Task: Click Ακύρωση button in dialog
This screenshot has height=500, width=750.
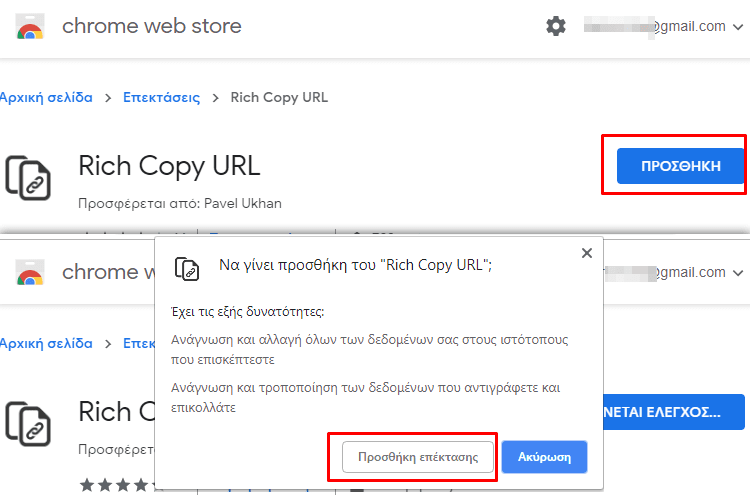Action: click(544, 457)
